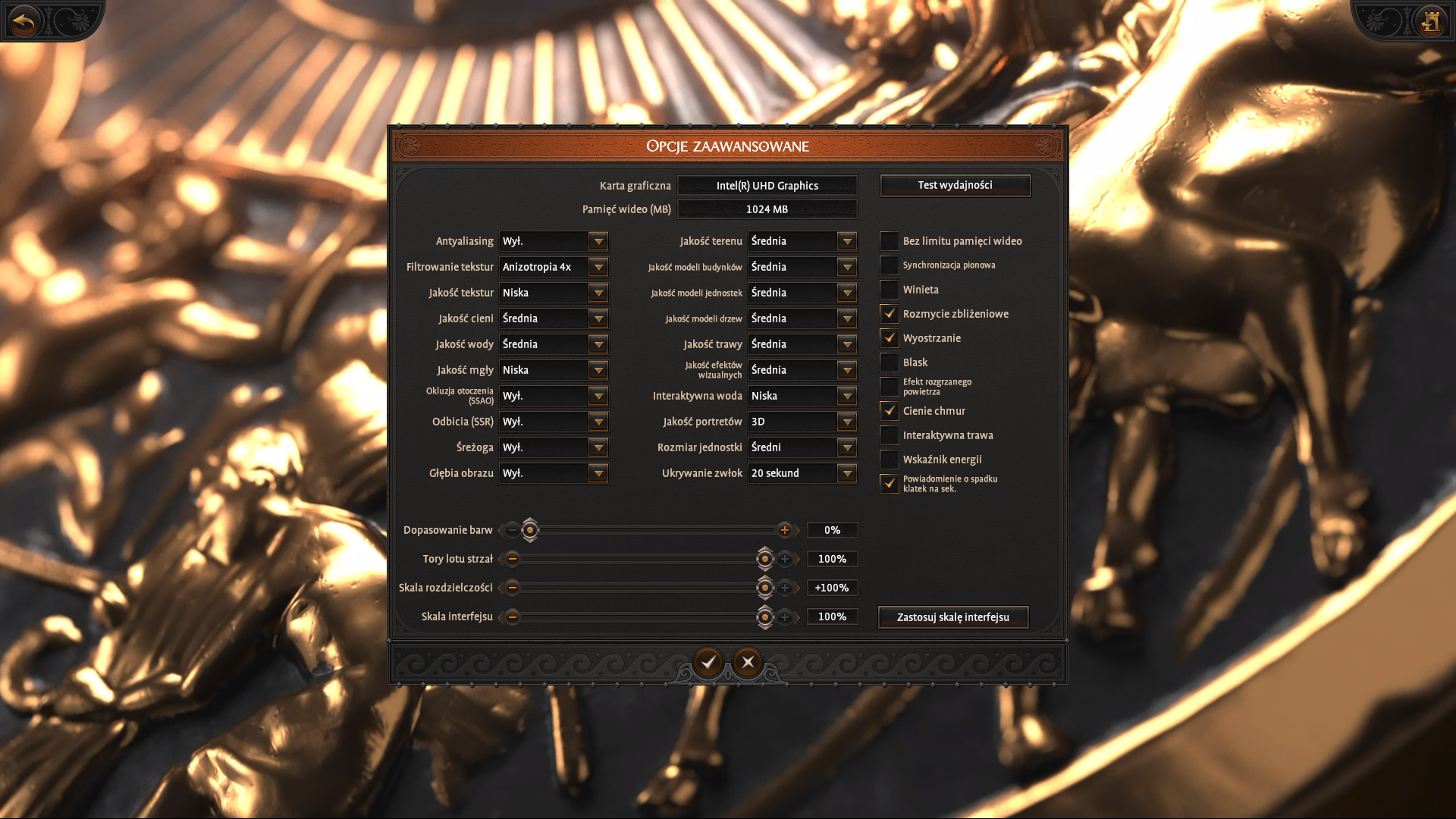1456x819 pixels.
Task: Toggle the Cienie chmur checkbox
Action: point(889,411)
